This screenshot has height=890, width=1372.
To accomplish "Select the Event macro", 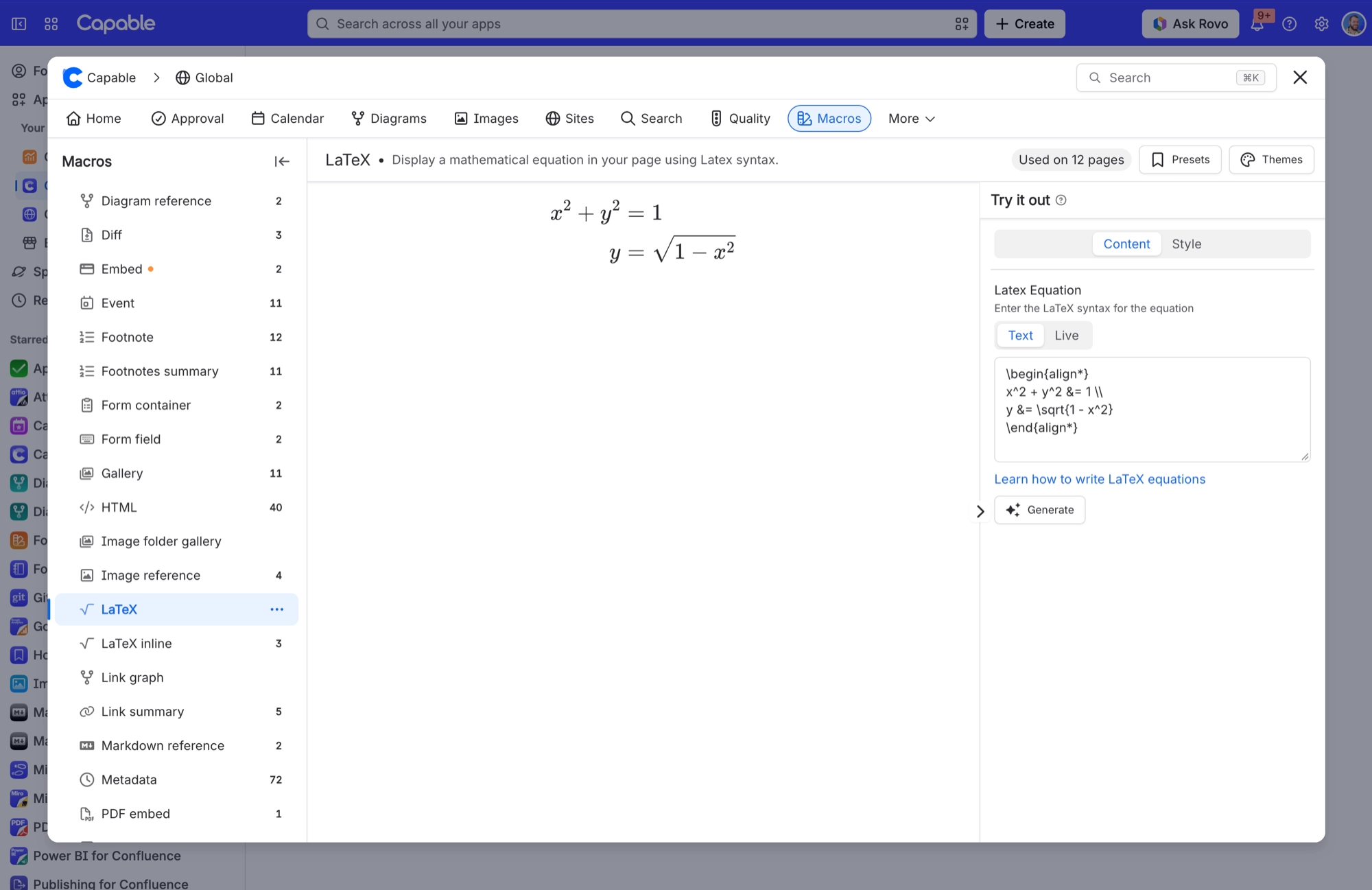I will (177, 303).
